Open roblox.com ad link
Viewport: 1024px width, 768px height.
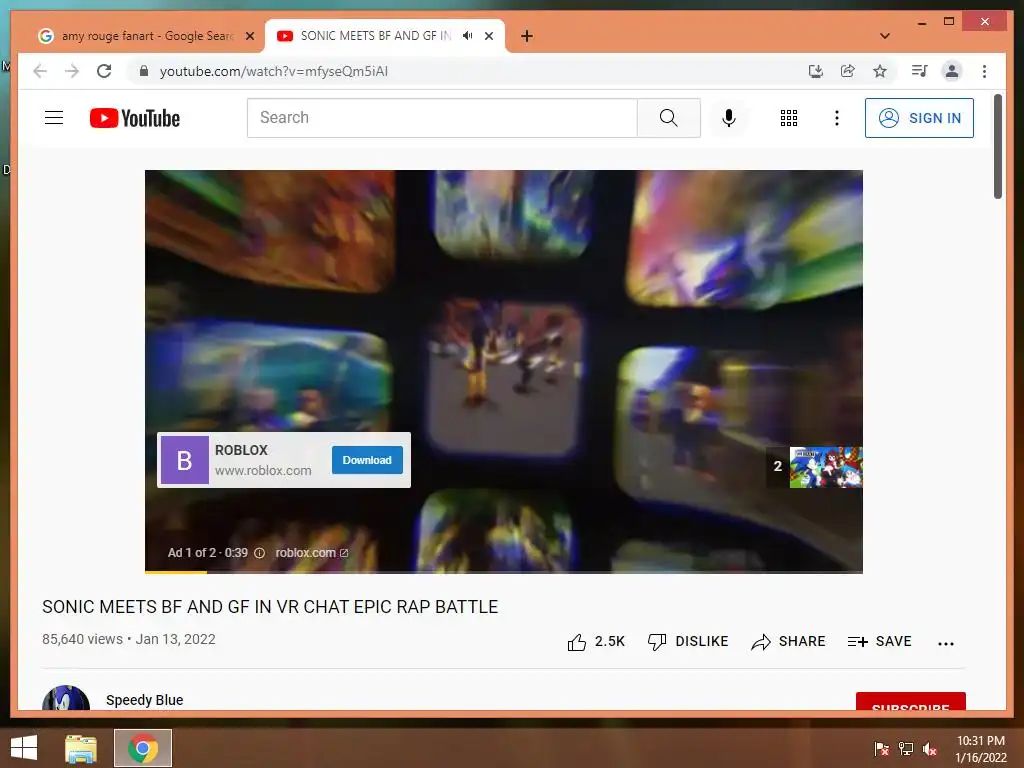(312, 552)
